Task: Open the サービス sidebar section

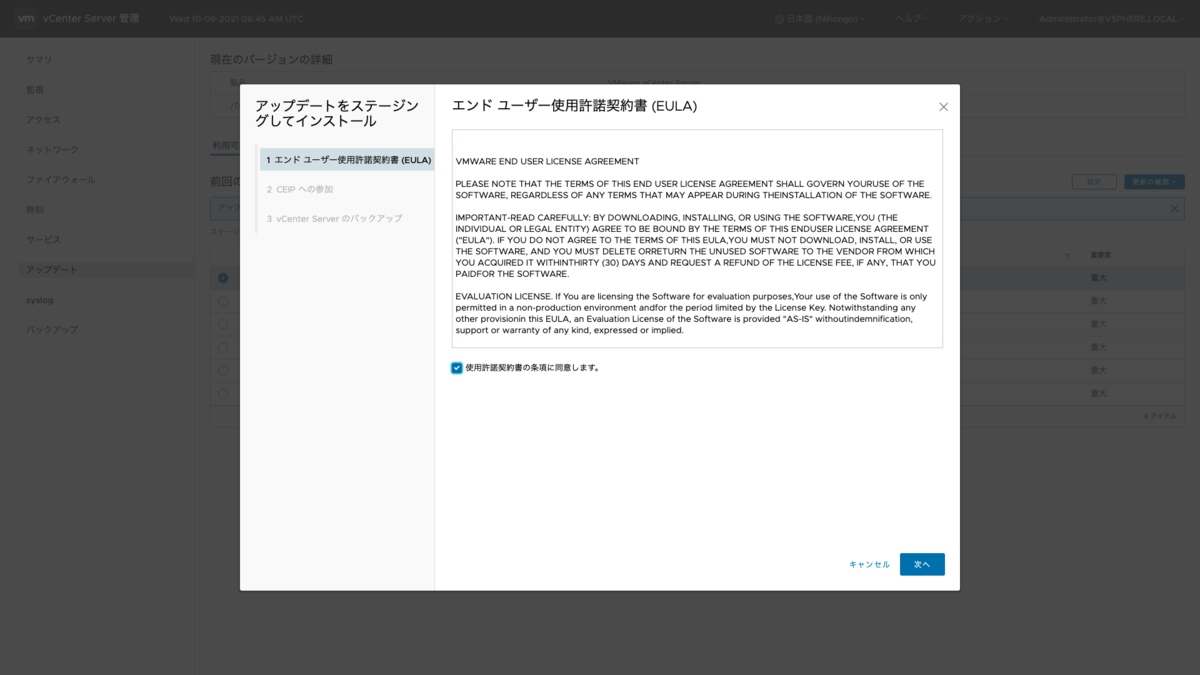Action: click(42, 238)
